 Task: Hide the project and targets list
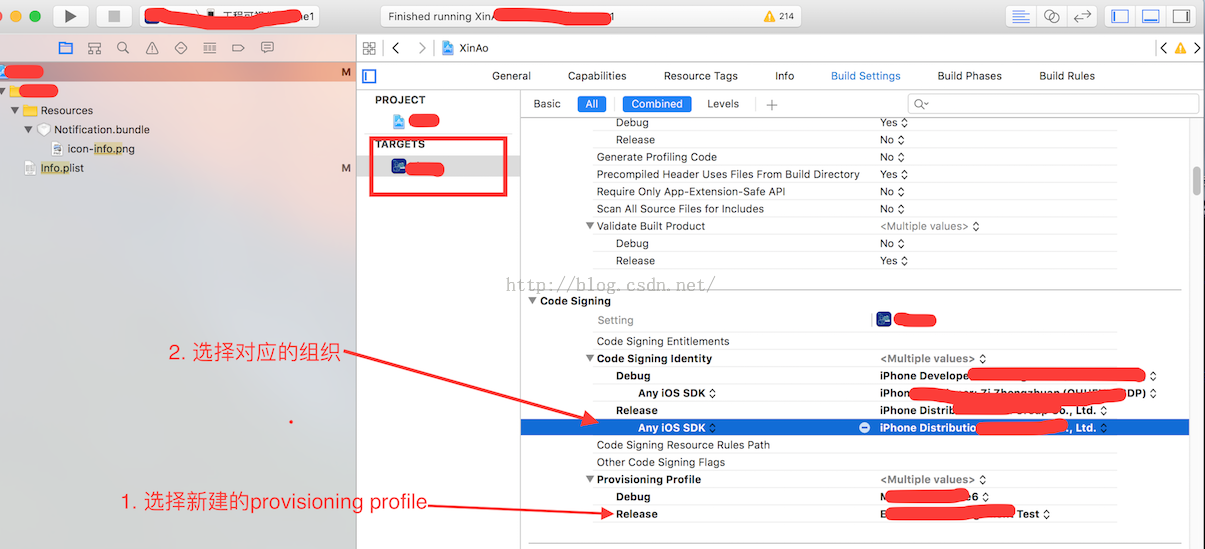coord(369,76)
